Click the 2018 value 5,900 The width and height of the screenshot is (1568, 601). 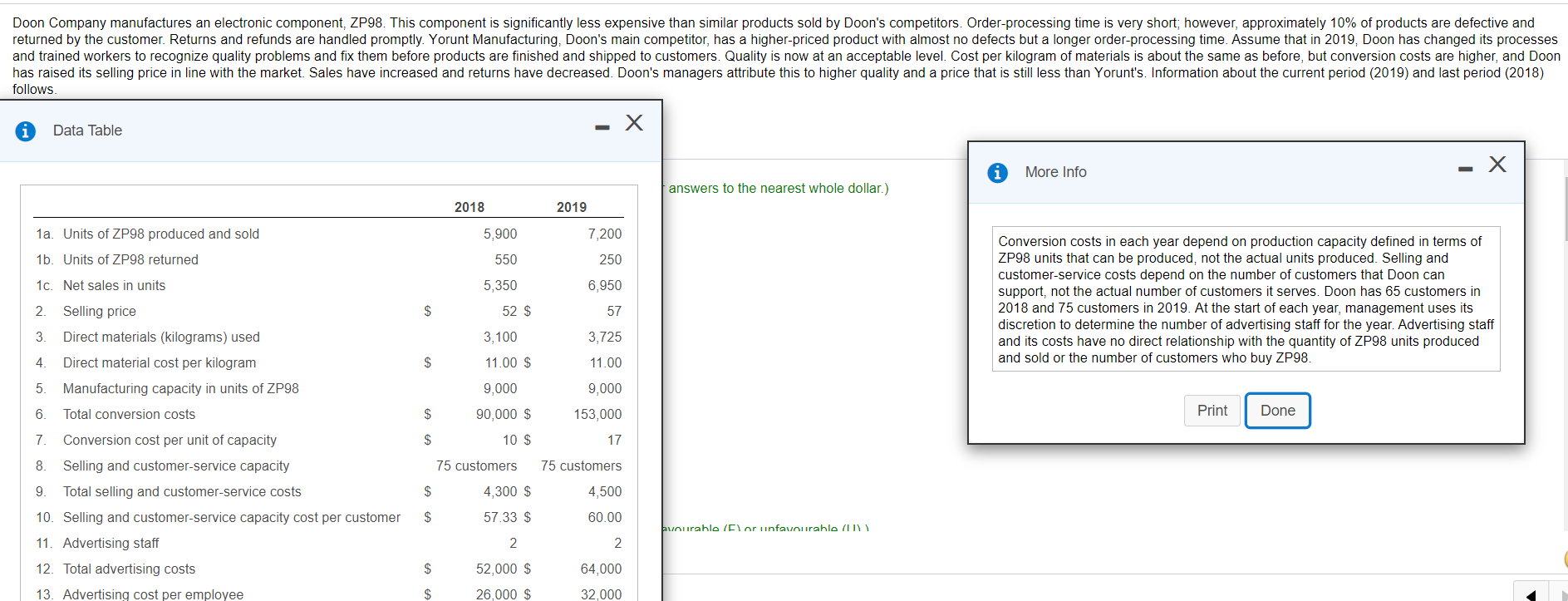coord(500,234)
